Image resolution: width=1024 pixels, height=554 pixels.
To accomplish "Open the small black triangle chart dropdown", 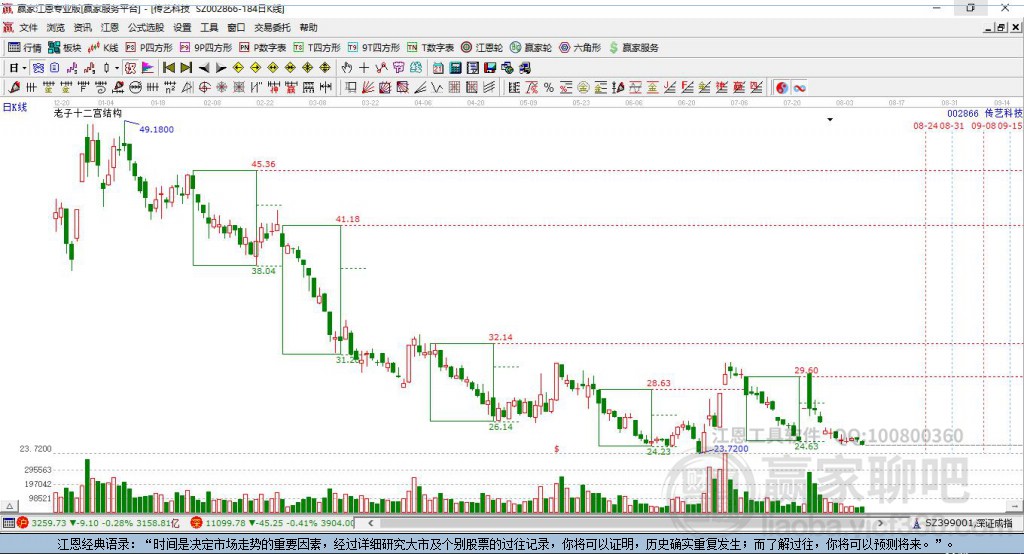I will coord(830,120).
